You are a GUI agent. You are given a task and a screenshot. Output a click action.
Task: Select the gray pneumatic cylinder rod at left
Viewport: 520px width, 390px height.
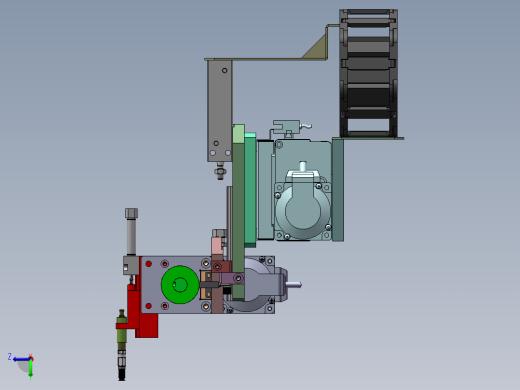click(x=131, y=237)
